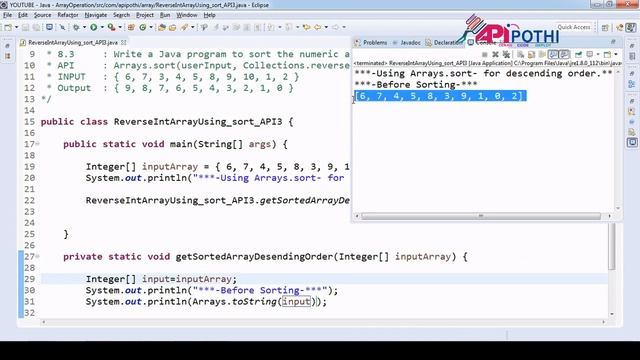Screen dimensions: 640x360
Task: Minimize the Console view panel
Action: click(x=613, y=42)
